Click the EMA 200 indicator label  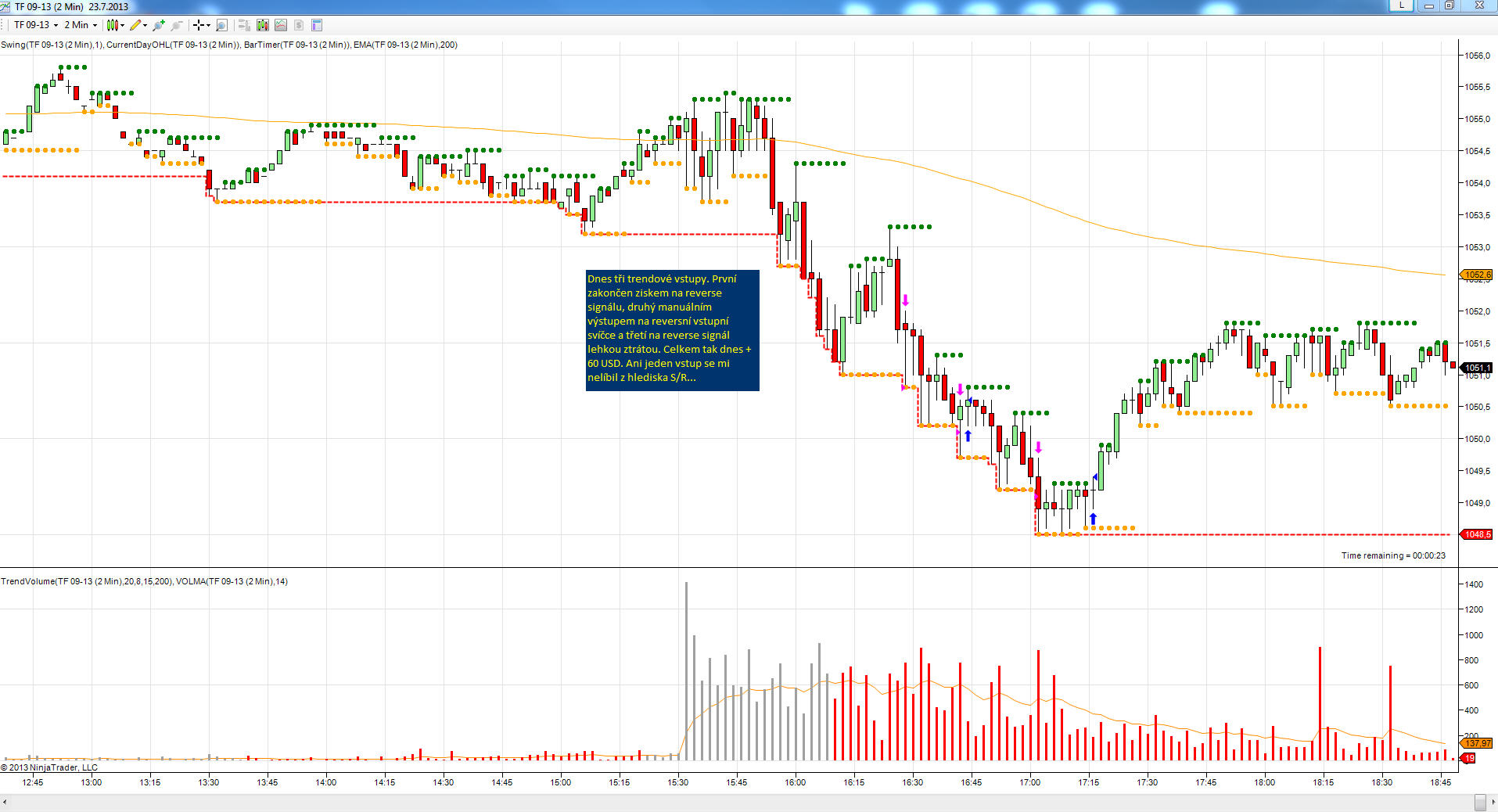(x=405, y=45)
